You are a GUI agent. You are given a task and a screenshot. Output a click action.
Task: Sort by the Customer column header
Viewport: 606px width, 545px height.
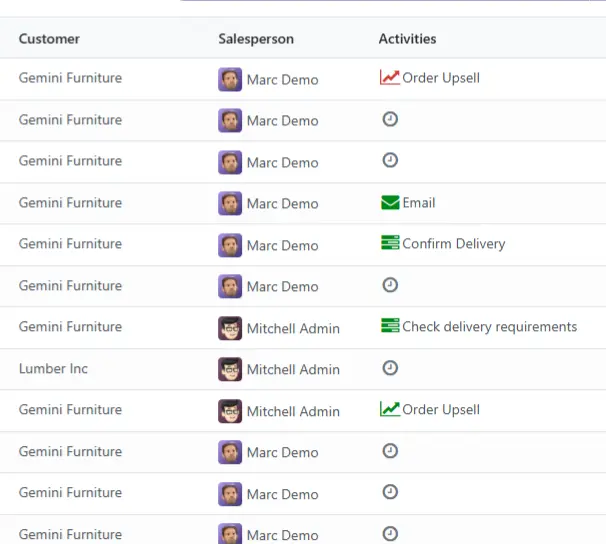pos(49,39)
